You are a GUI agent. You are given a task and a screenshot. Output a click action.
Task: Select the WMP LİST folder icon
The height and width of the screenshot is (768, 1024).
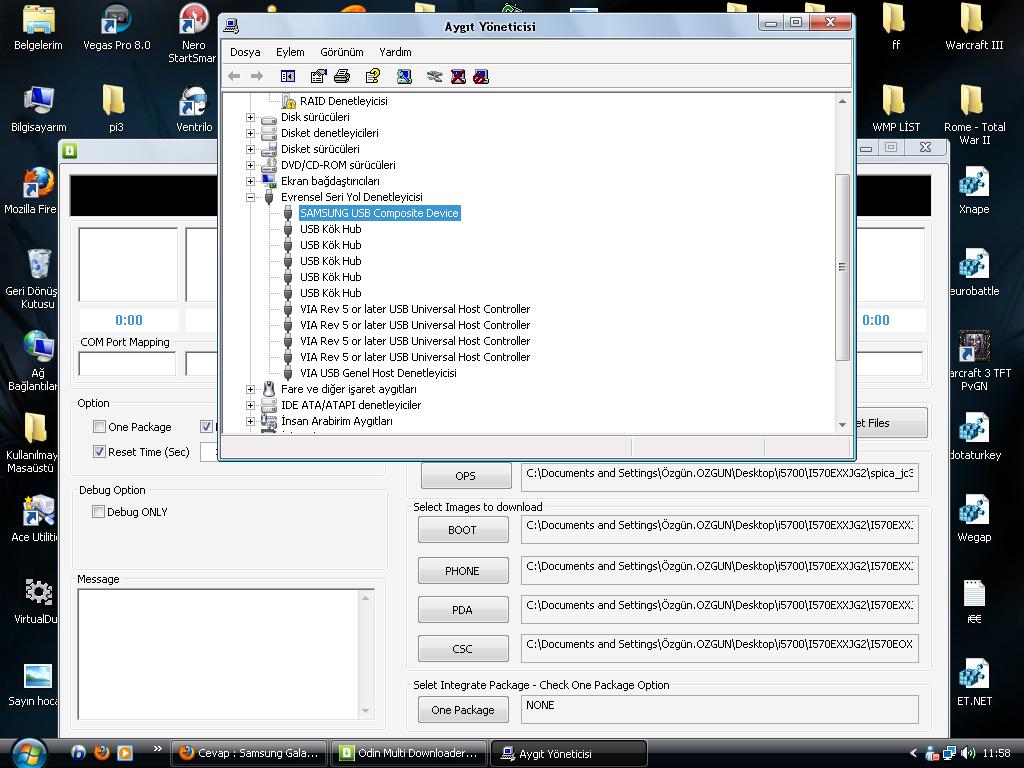895,108
